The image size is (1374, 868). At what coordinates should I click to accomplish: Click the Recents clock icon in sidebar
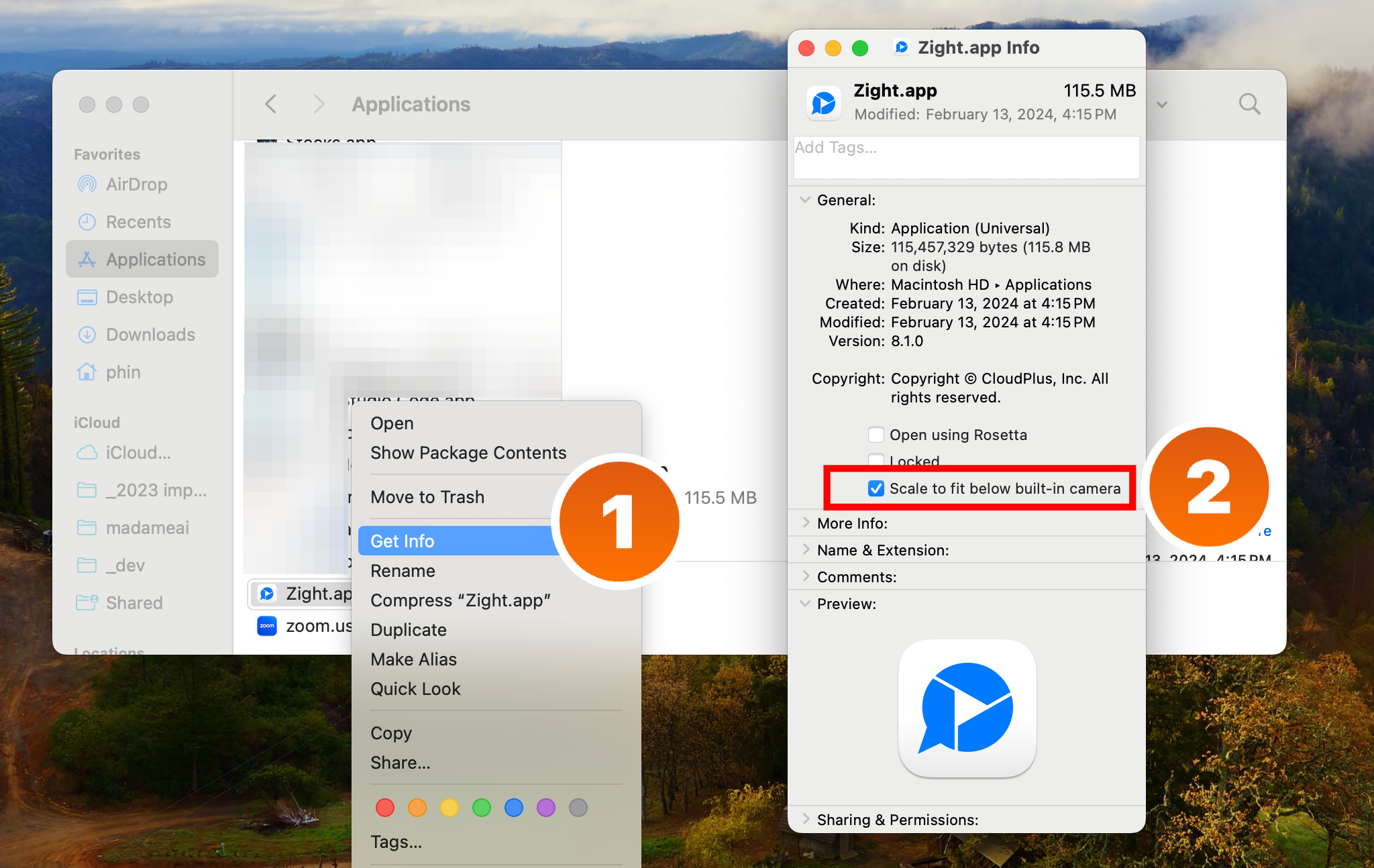(x=87, y=221)
